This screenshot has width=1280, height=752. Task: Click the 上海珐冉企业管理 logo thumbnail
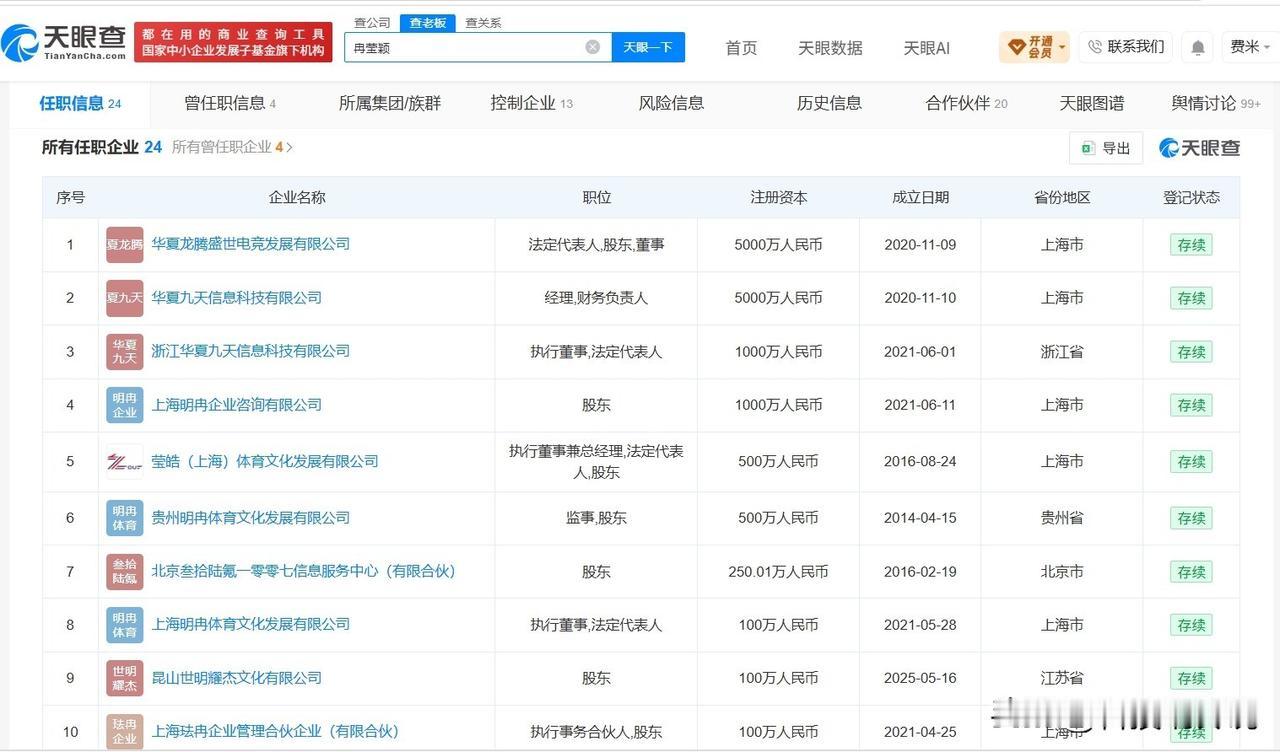pos(125,732)
